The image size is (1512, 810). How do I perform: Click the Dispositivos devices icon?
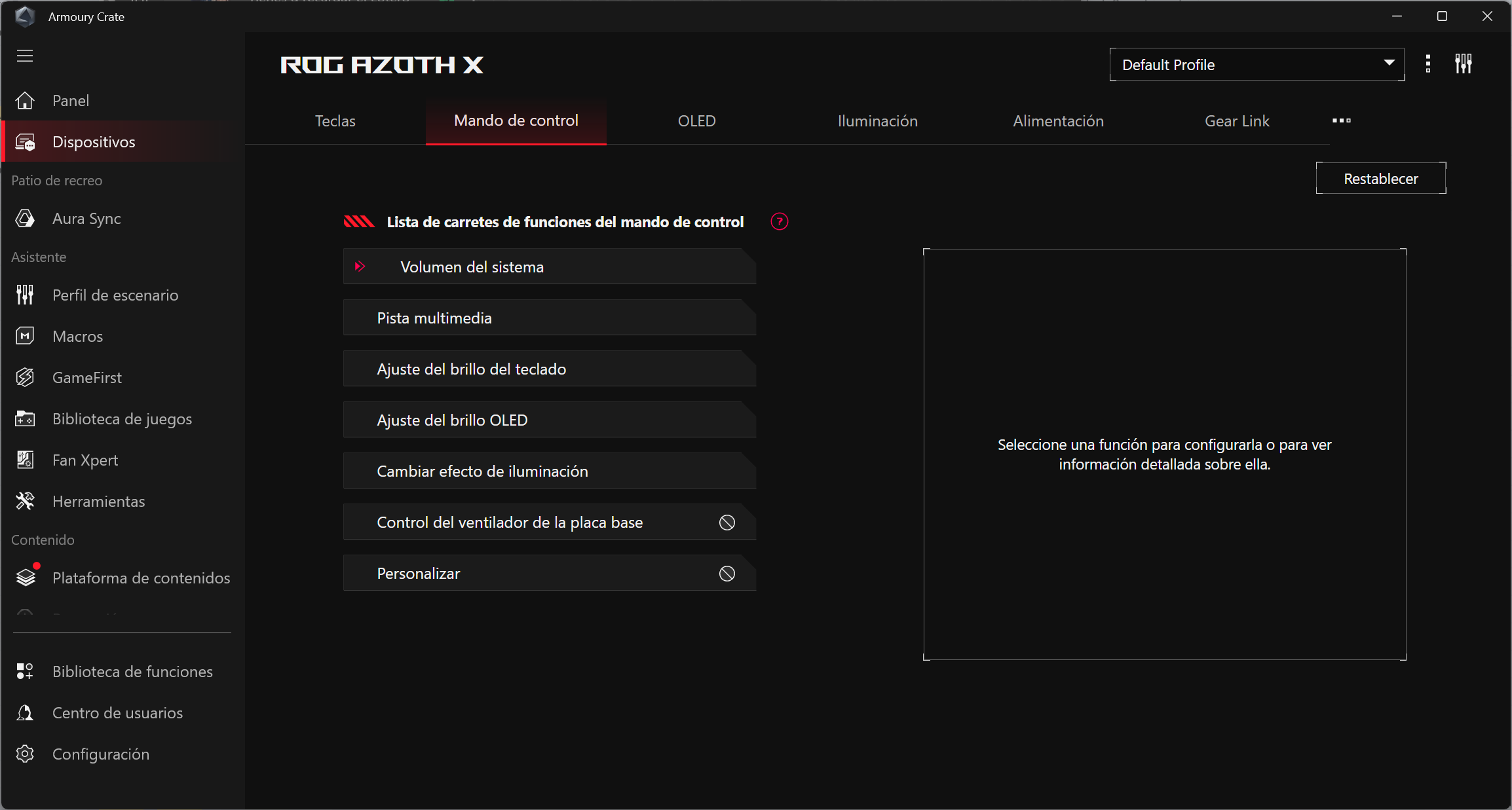(x=25, y=142)
